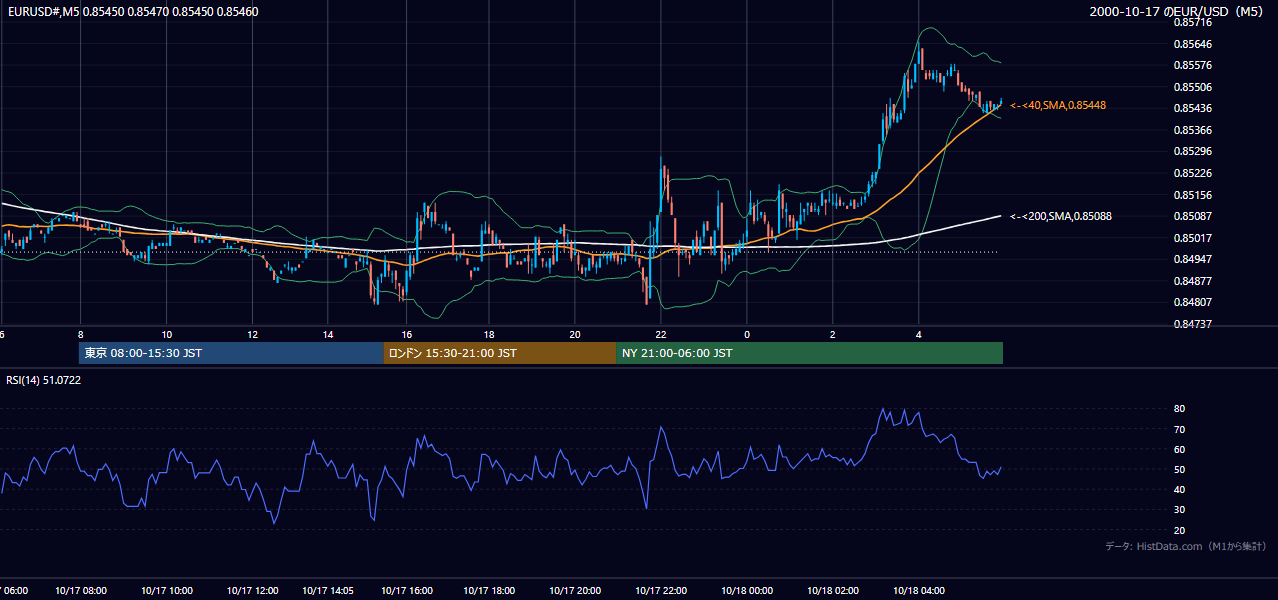The image size is (1278, 600).
Task: Click RSI axis level 80
Action: pos(1179,409)
